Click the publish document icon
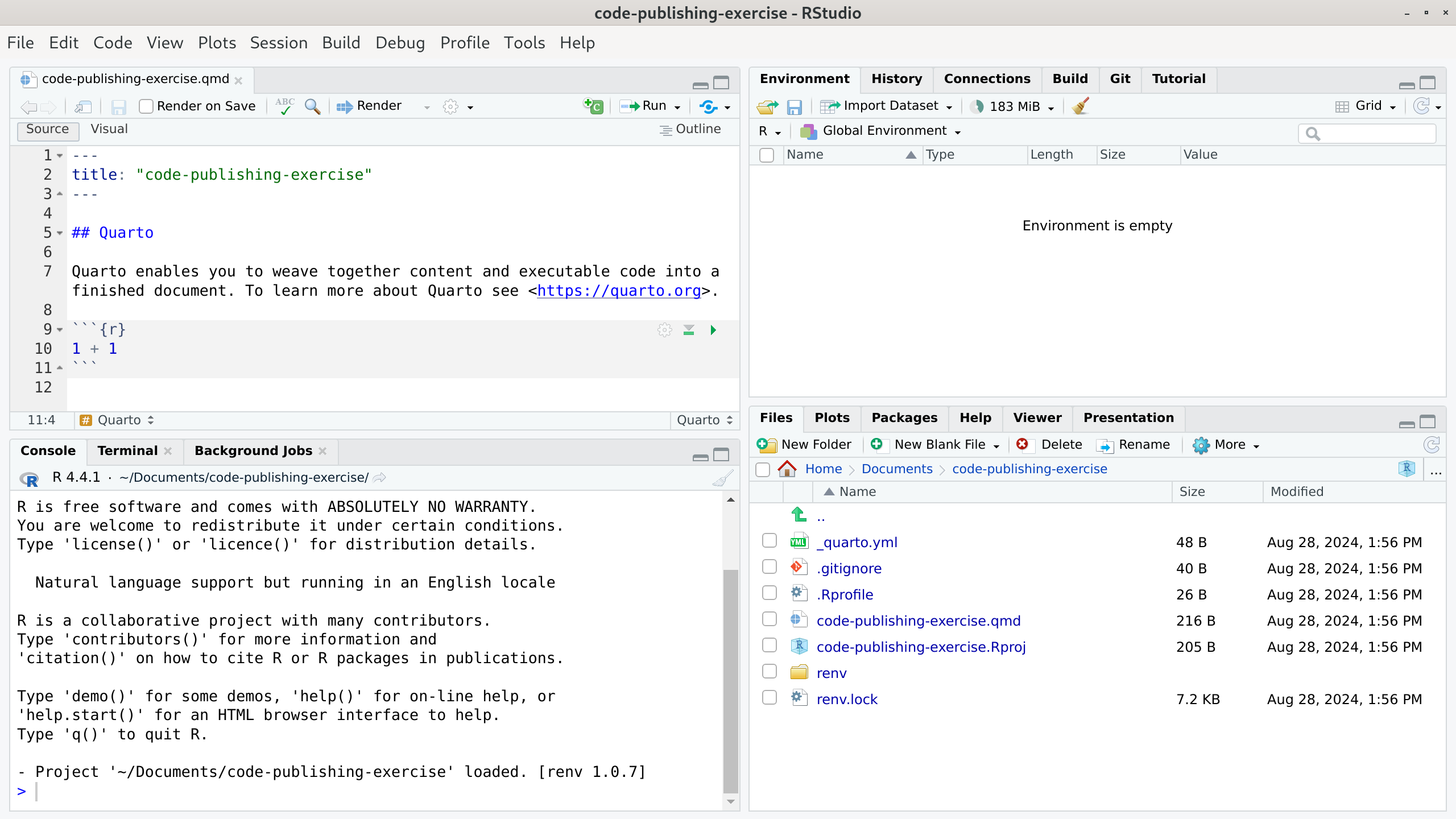This screenshot has height=819, width=1456. tap(708, 106)
